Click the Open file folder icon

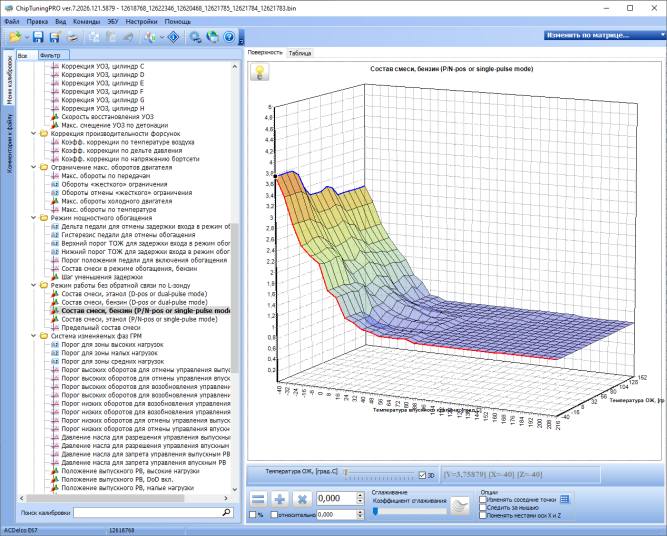pos(15,37)
